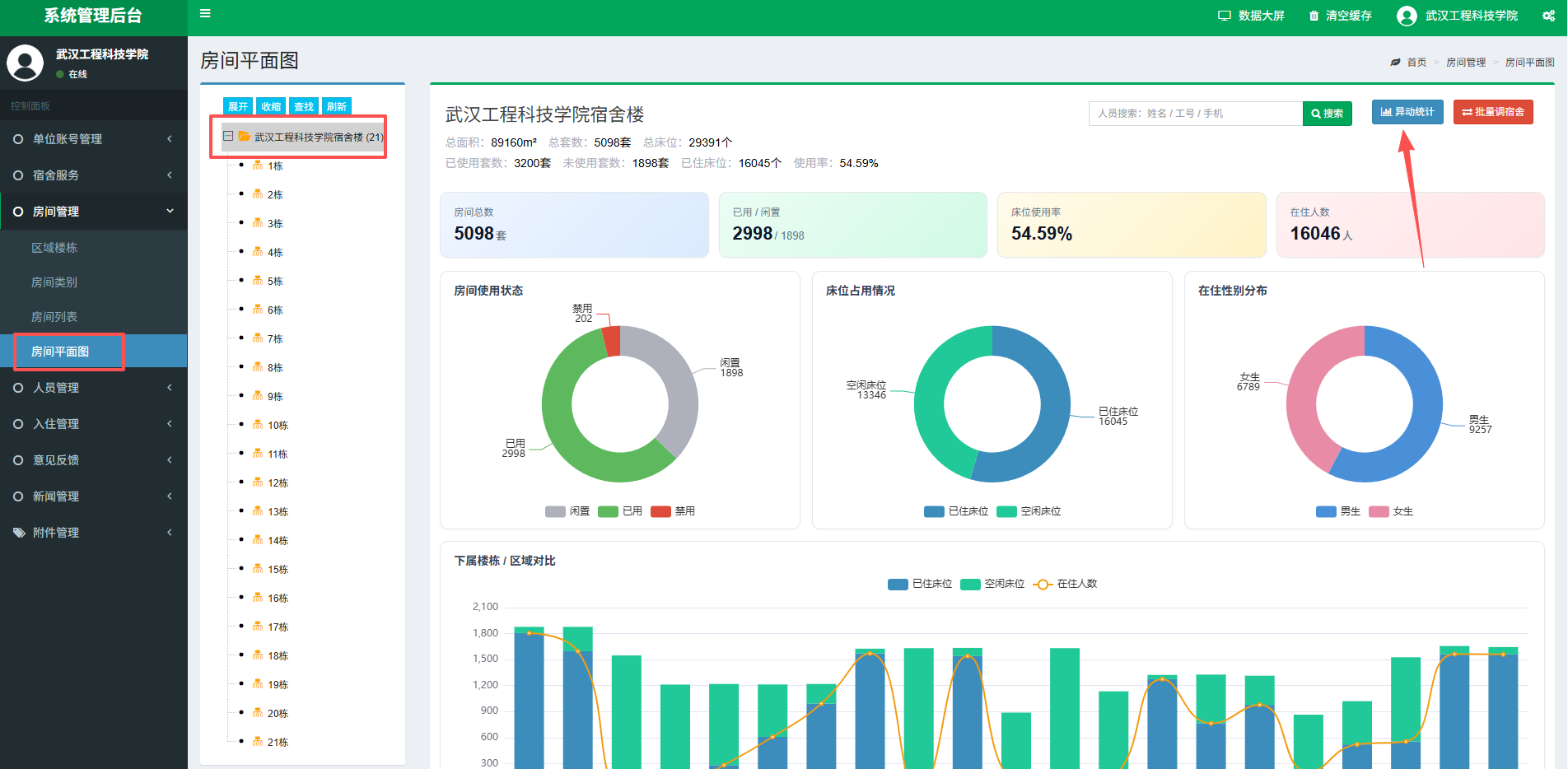Click the circle icon beside 入住管理
Image resolution: width=1568 pixels, height=769 pixels.
[x=18, y=424]
